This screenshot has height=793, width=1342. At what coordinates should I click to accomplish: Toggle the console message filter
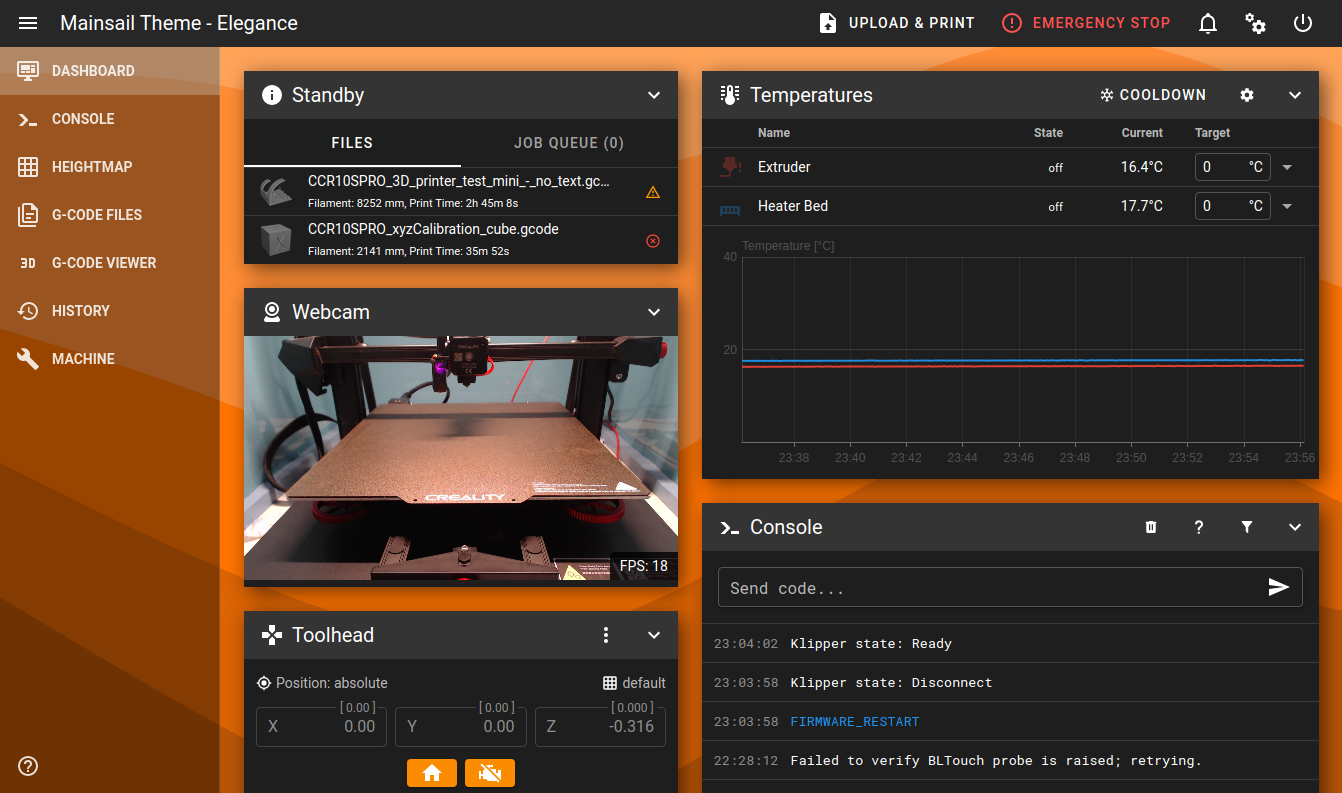coord(1246,527)
